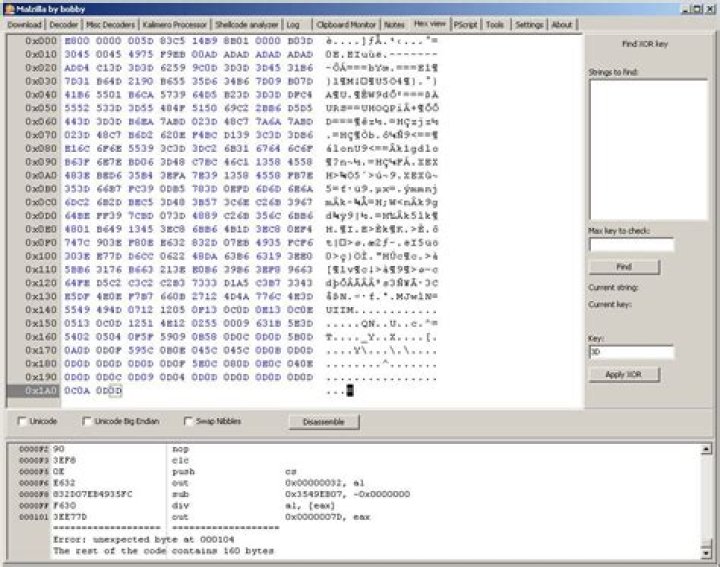Open the PScript tab
The width and height of the screenshot is (720, 567).
466,25
